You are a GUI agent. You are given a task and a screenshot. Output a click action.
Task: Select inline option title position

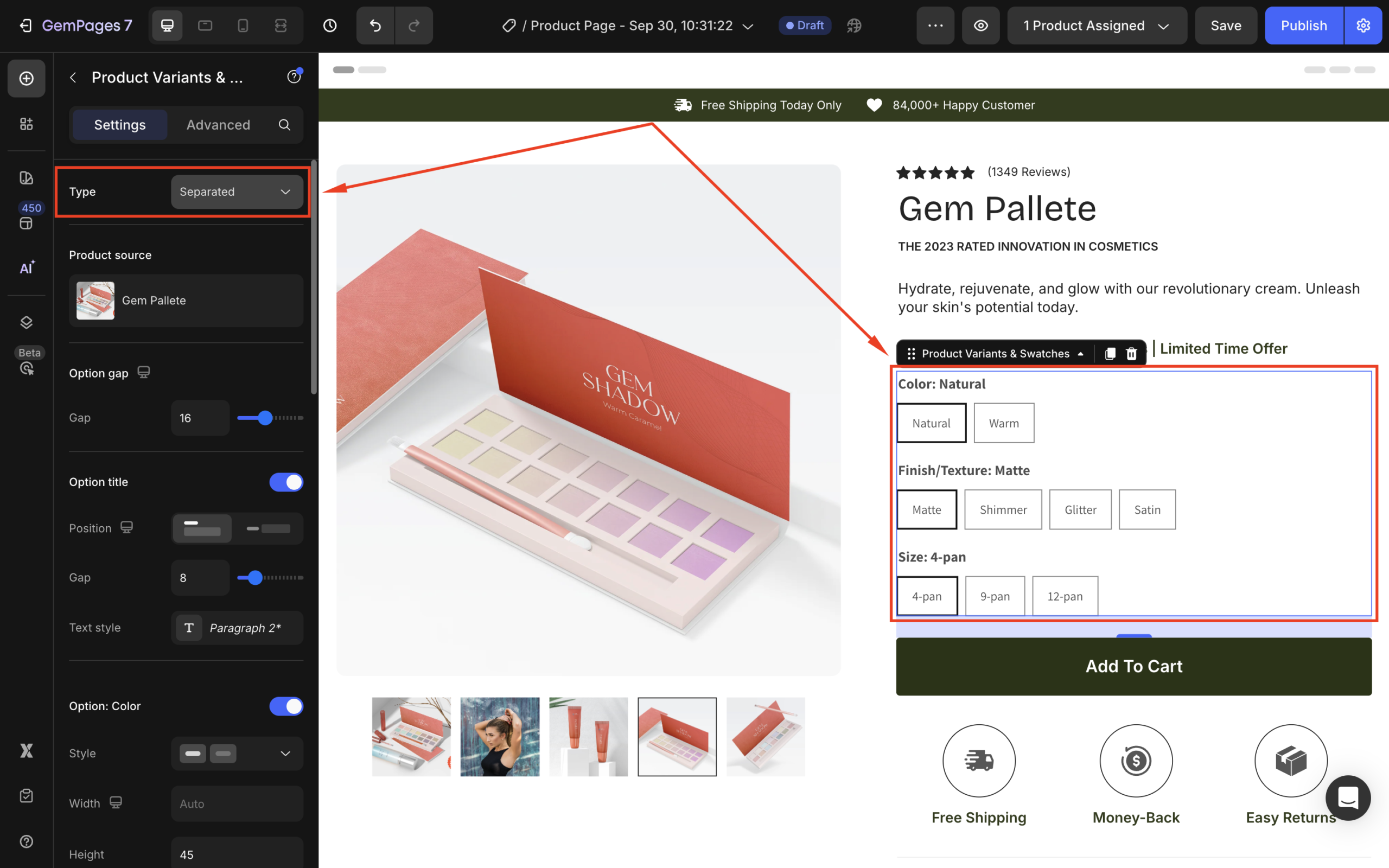click(x=268, y=528)
